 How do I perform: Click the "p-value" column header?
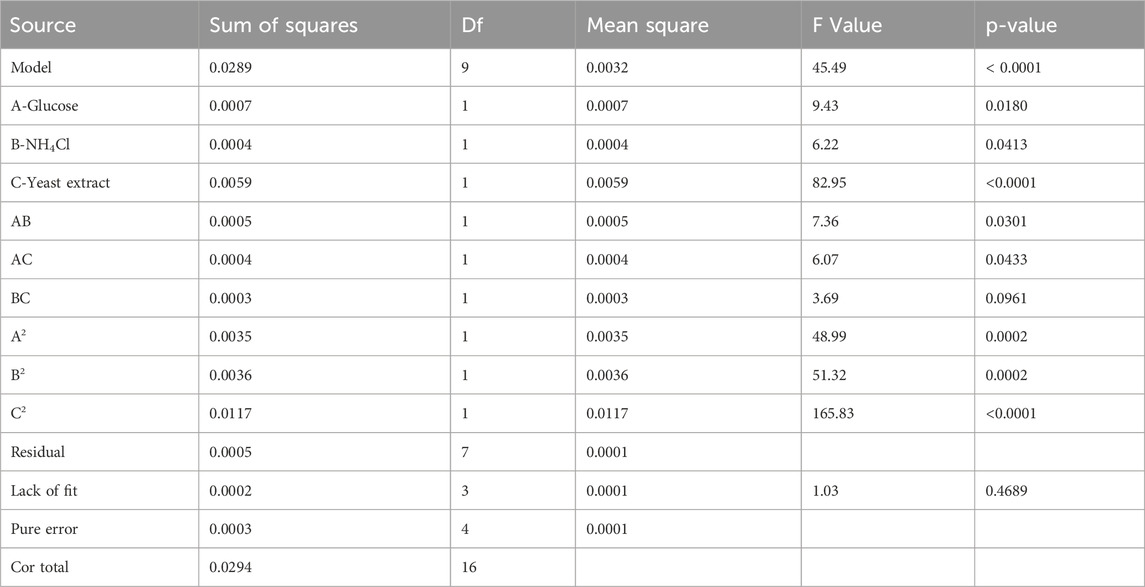[1021, 25]
